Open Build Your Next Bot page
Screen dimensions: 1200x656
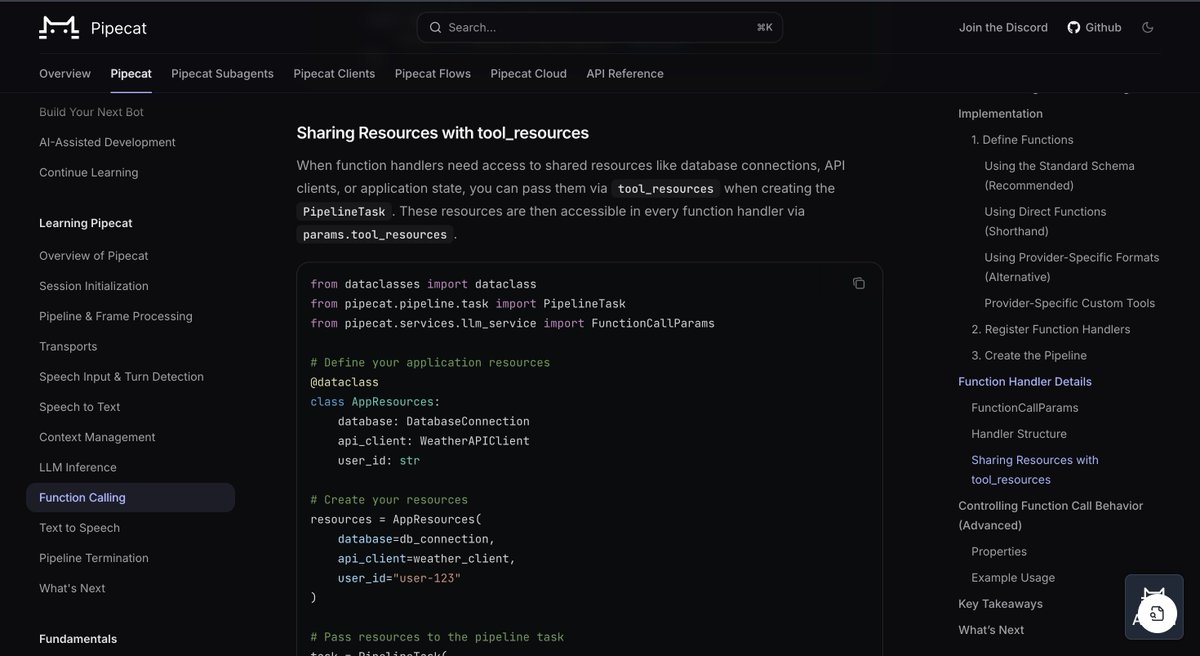point(91,112)
